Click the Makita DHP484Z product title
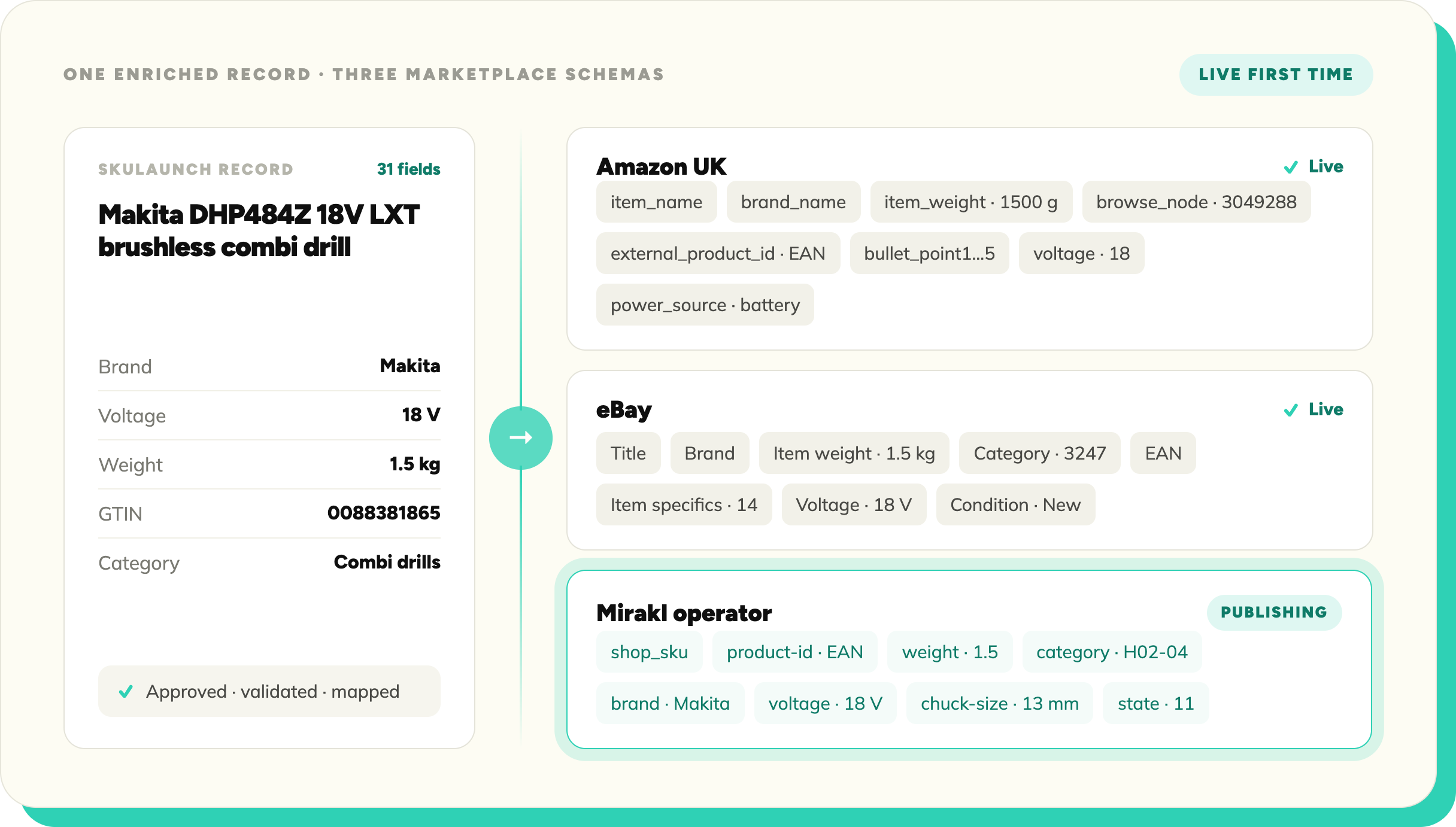This screenshot has height=827, width=1456. point(259,231)
